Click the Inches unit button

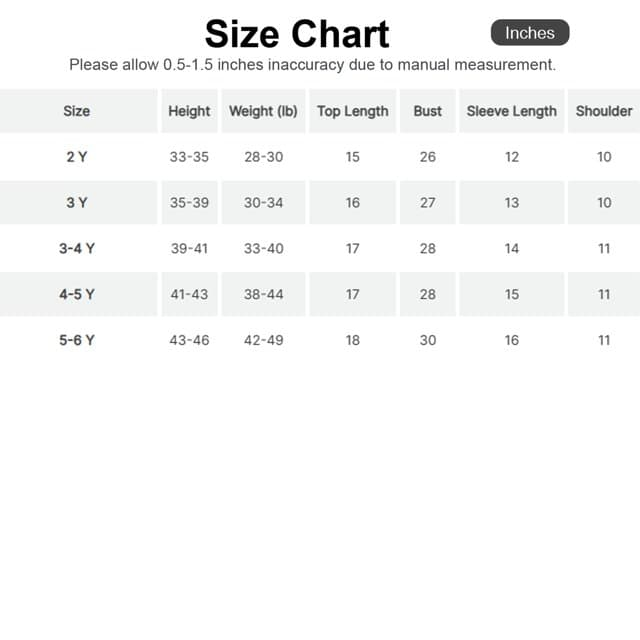point(529,33)
